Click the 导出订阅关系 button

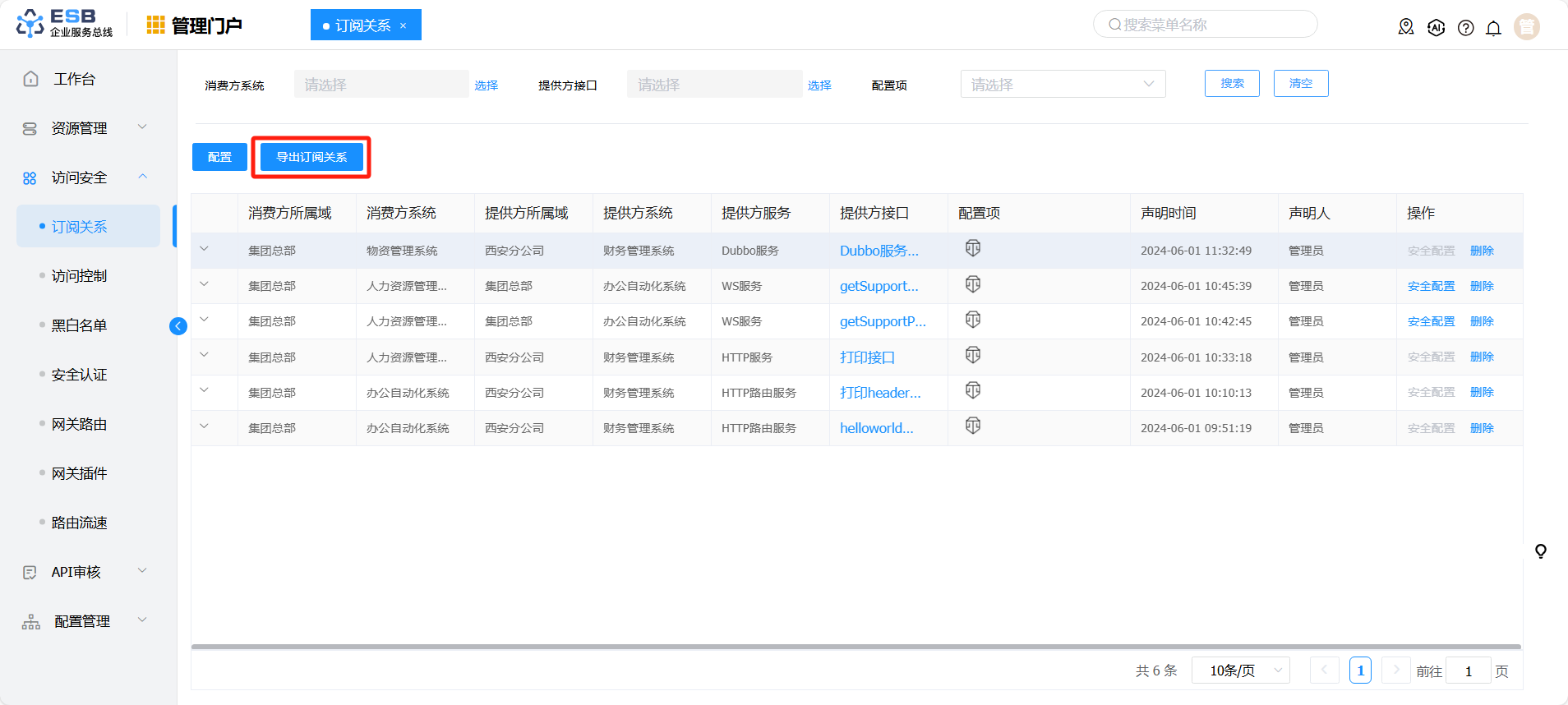pyautogui.click(x=311, y=157)
